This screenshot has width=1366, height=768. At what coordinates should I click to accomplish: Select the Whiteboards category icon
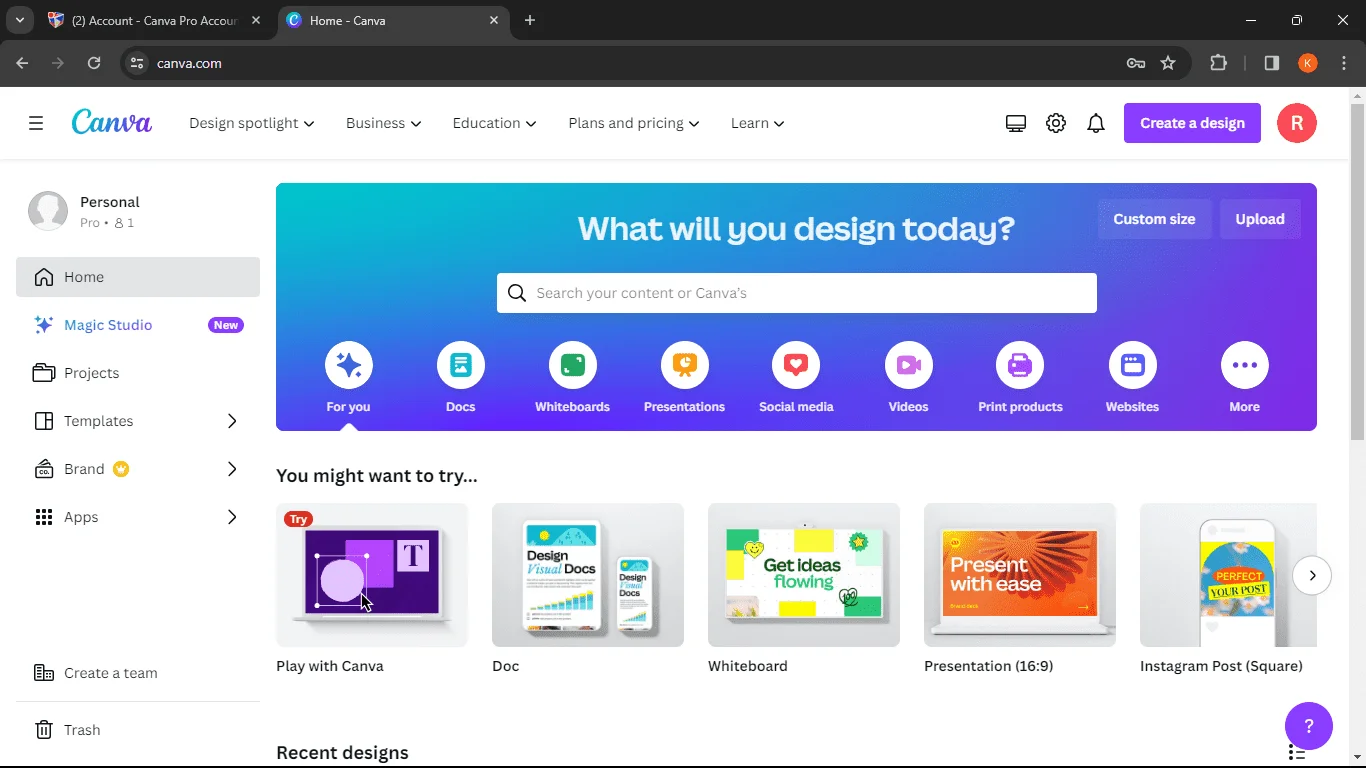pos(573,366)
